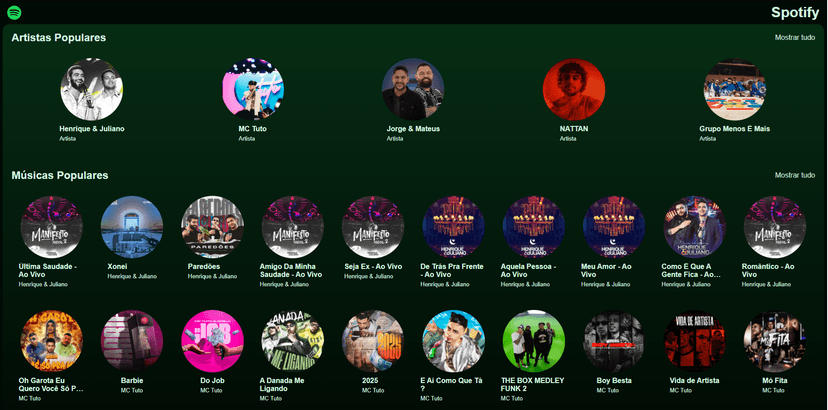Play the Xonei song cover

click(131, 227)
